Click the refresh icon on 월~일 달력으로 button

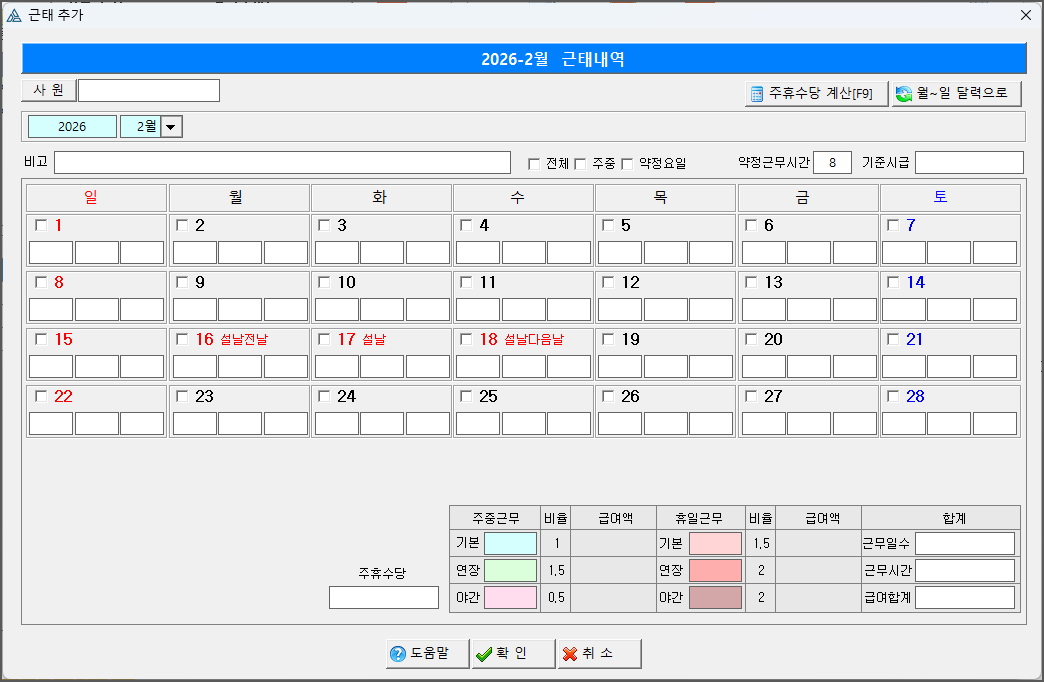pyautogui.click(x=904, y=94)
